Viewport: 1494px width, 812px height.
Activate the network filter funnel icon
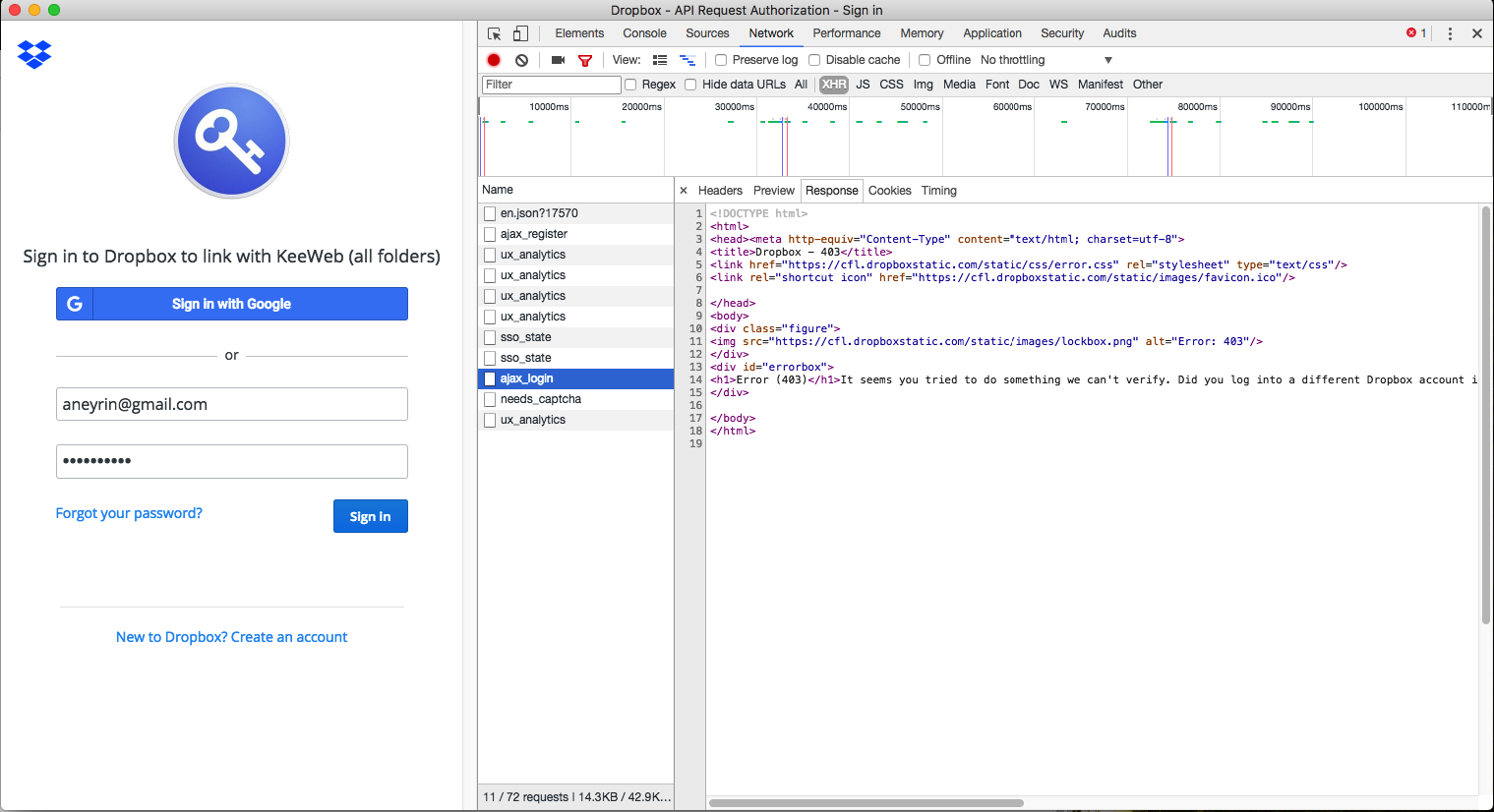(x=585, y=60)
